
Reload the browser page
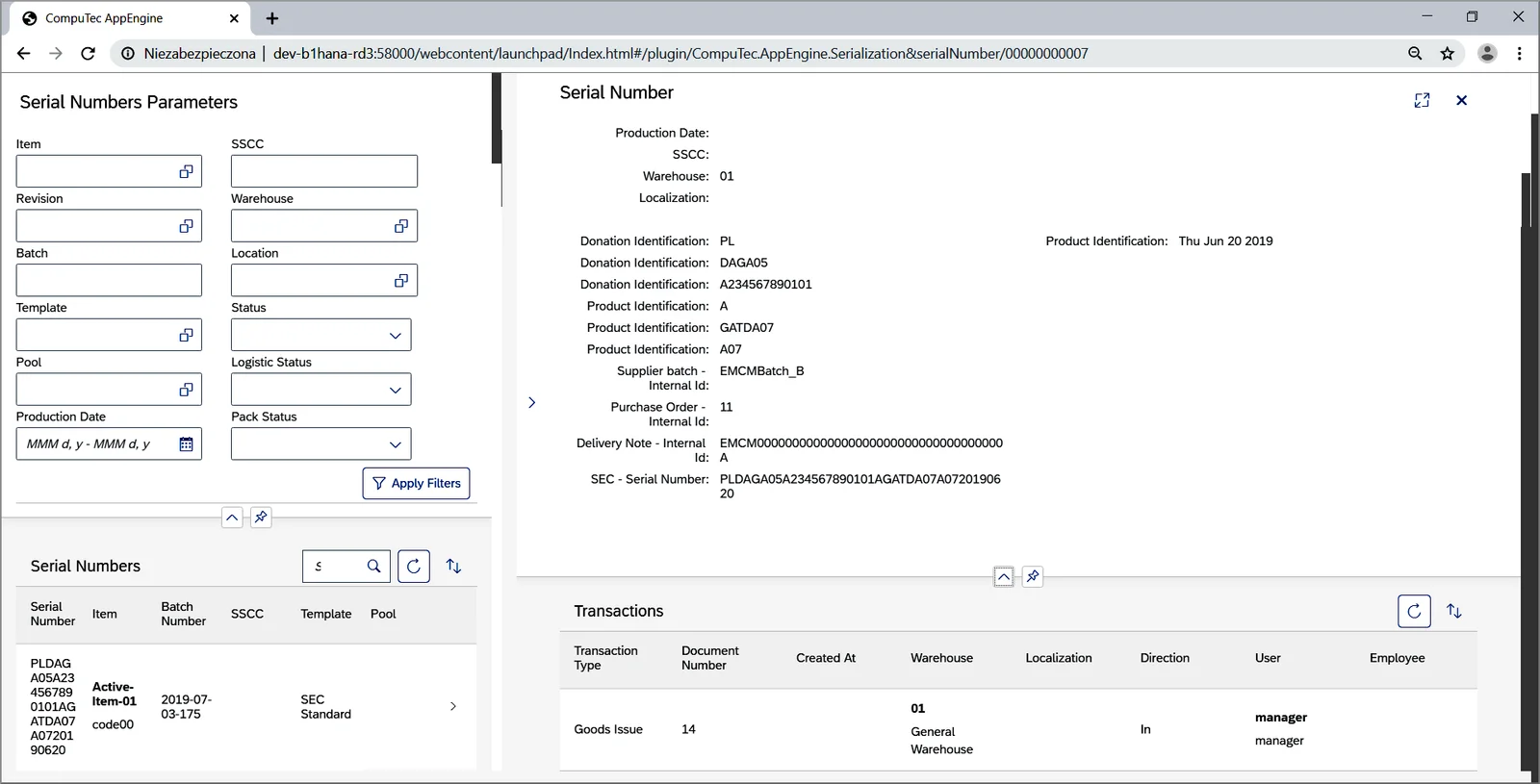click(88, 54)
